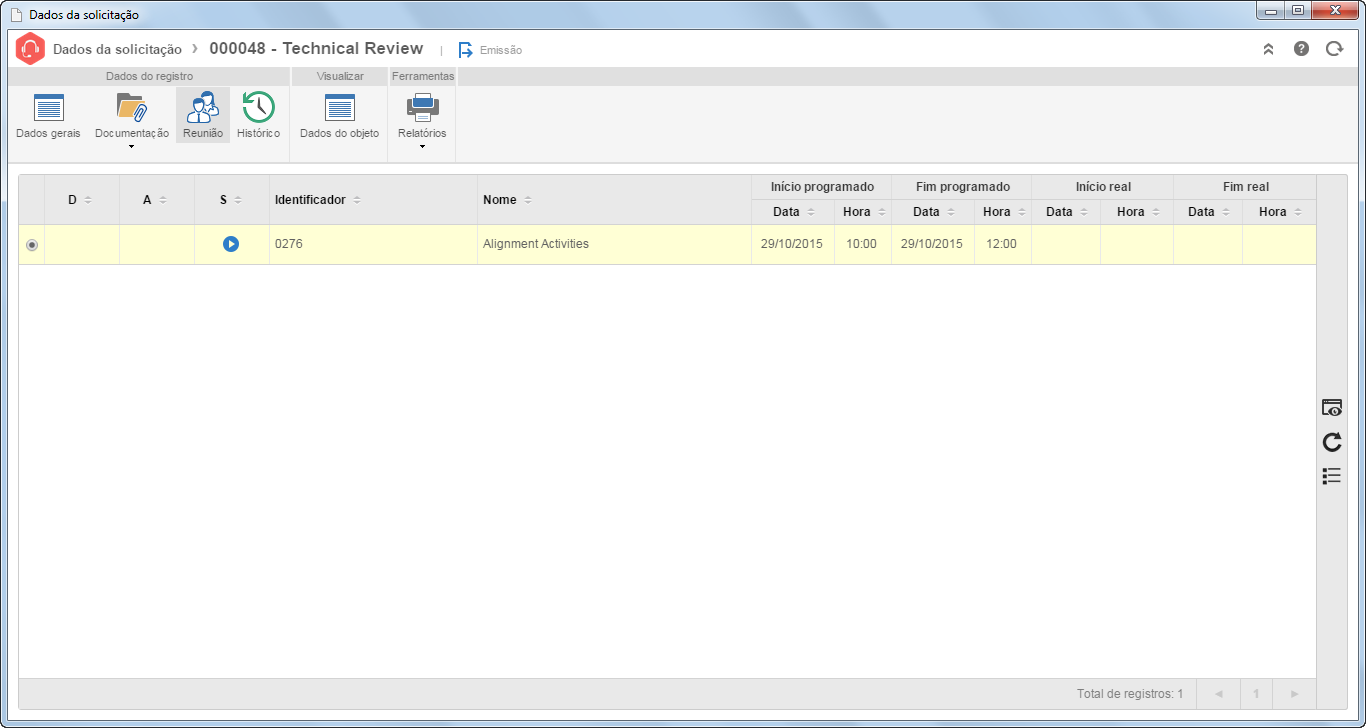Go to next page in pagination
This screenshot has height=728, width=1366.
point(1294,693)
